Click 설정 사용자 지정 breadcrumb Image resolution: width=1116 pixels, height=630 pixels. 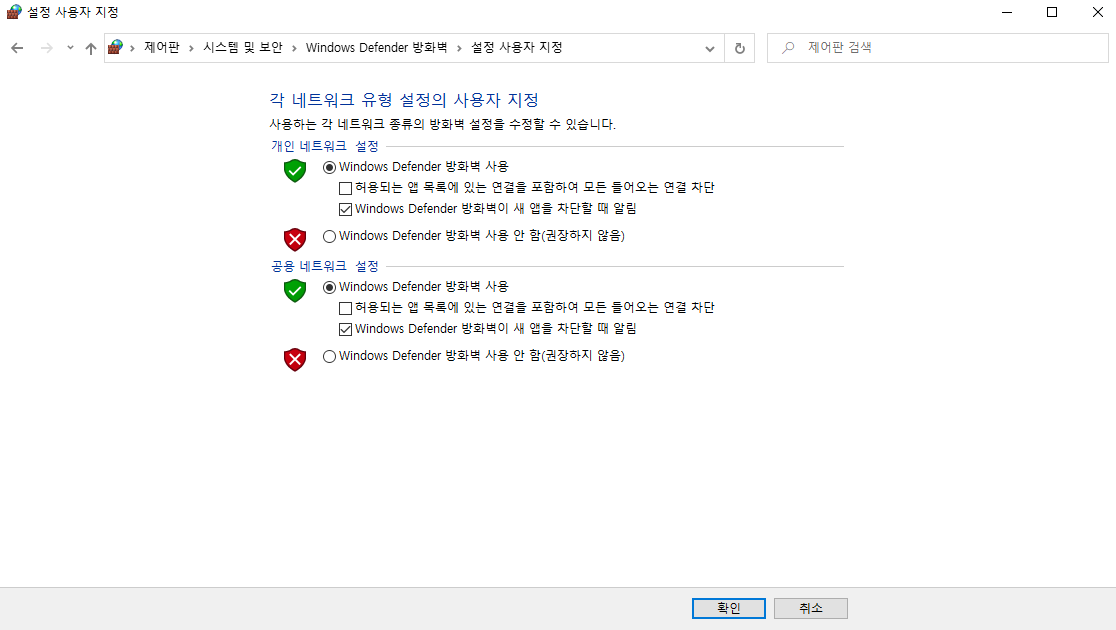coord(517,48)
